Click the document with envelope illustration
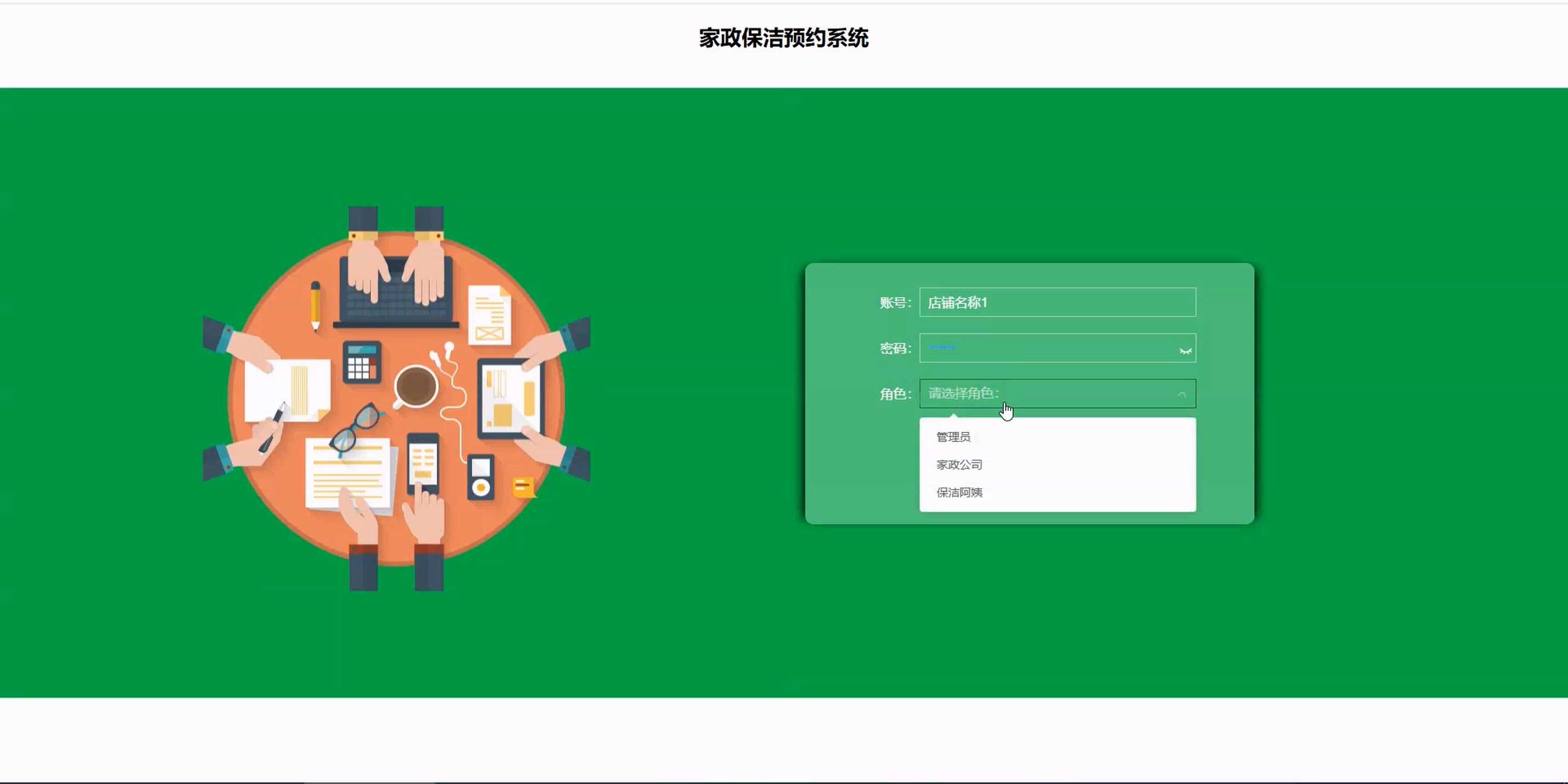1568x784 pixels. click(489, 315)
